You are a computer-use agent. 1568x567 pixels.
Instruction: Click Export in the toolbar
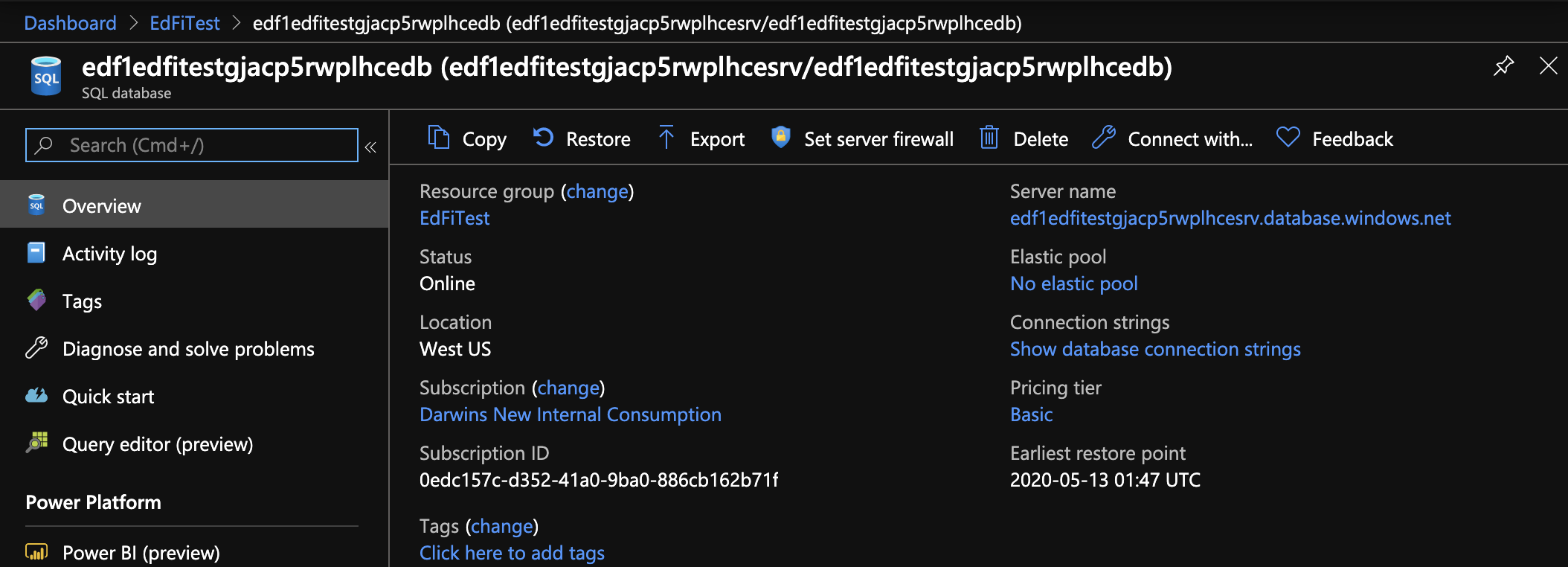pos(717,140)
